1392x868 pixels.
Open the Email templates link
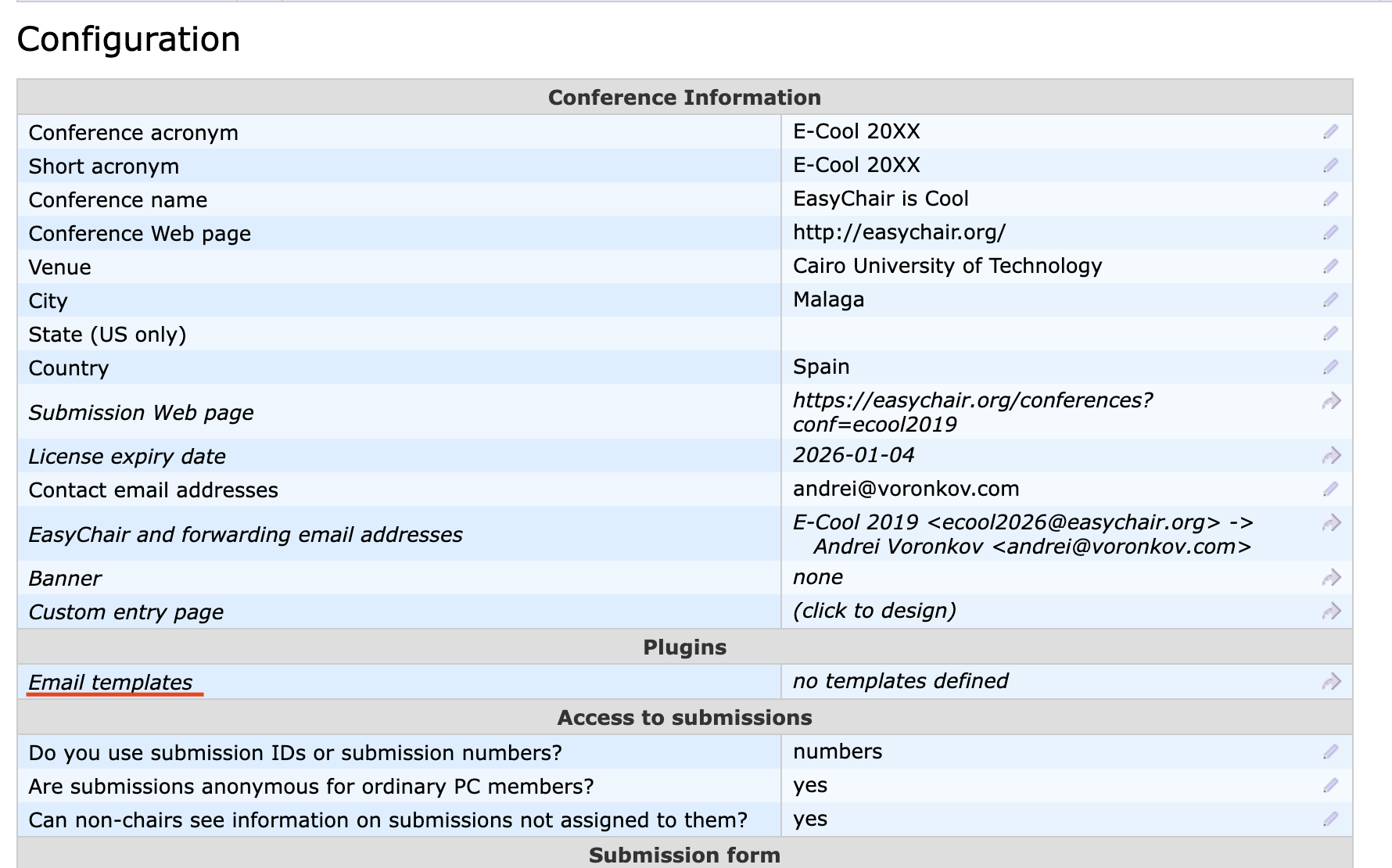[x=110, y=683]
